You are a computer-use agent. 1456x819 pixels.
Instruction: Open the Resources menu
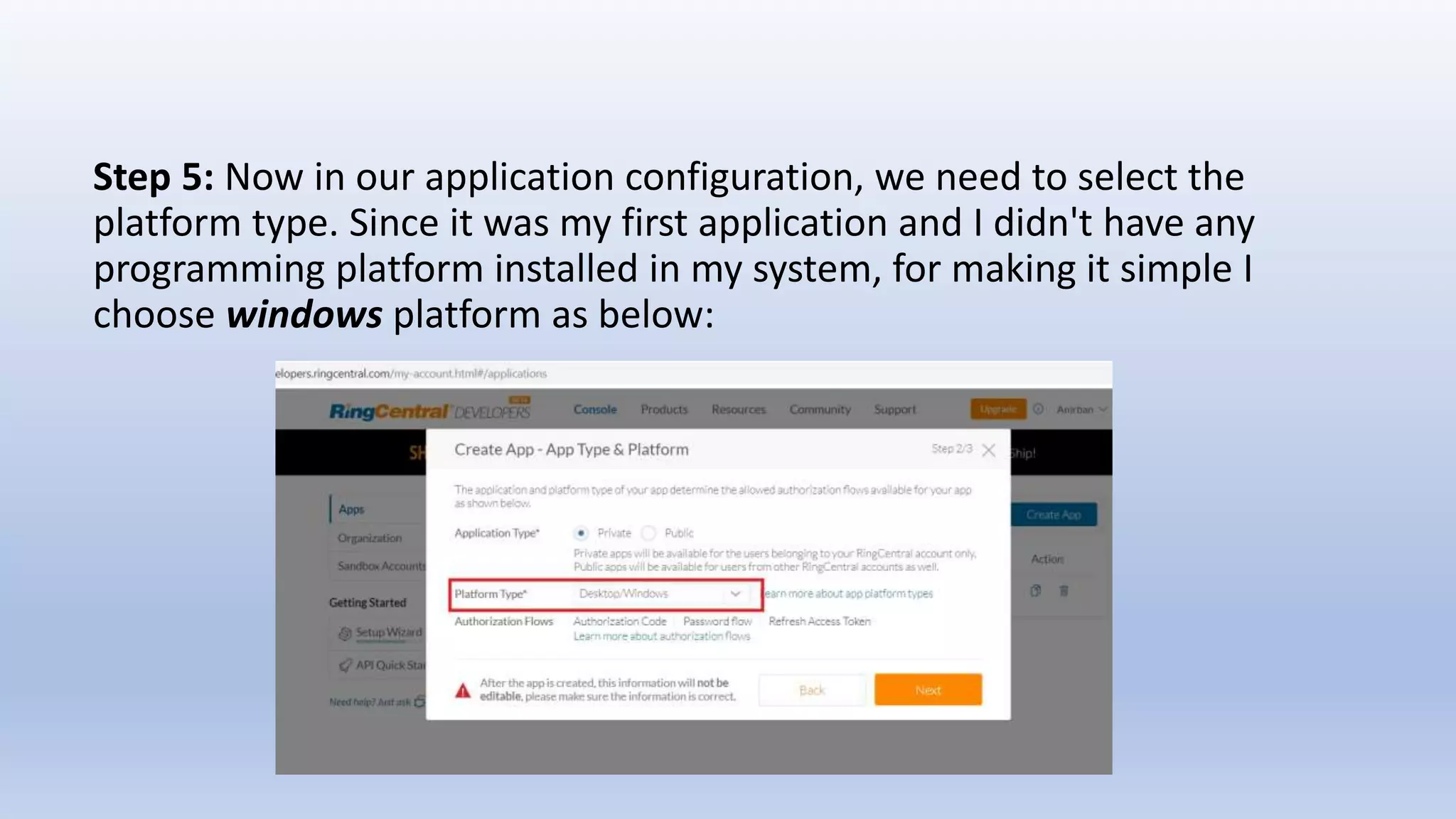tap(739, 409)
